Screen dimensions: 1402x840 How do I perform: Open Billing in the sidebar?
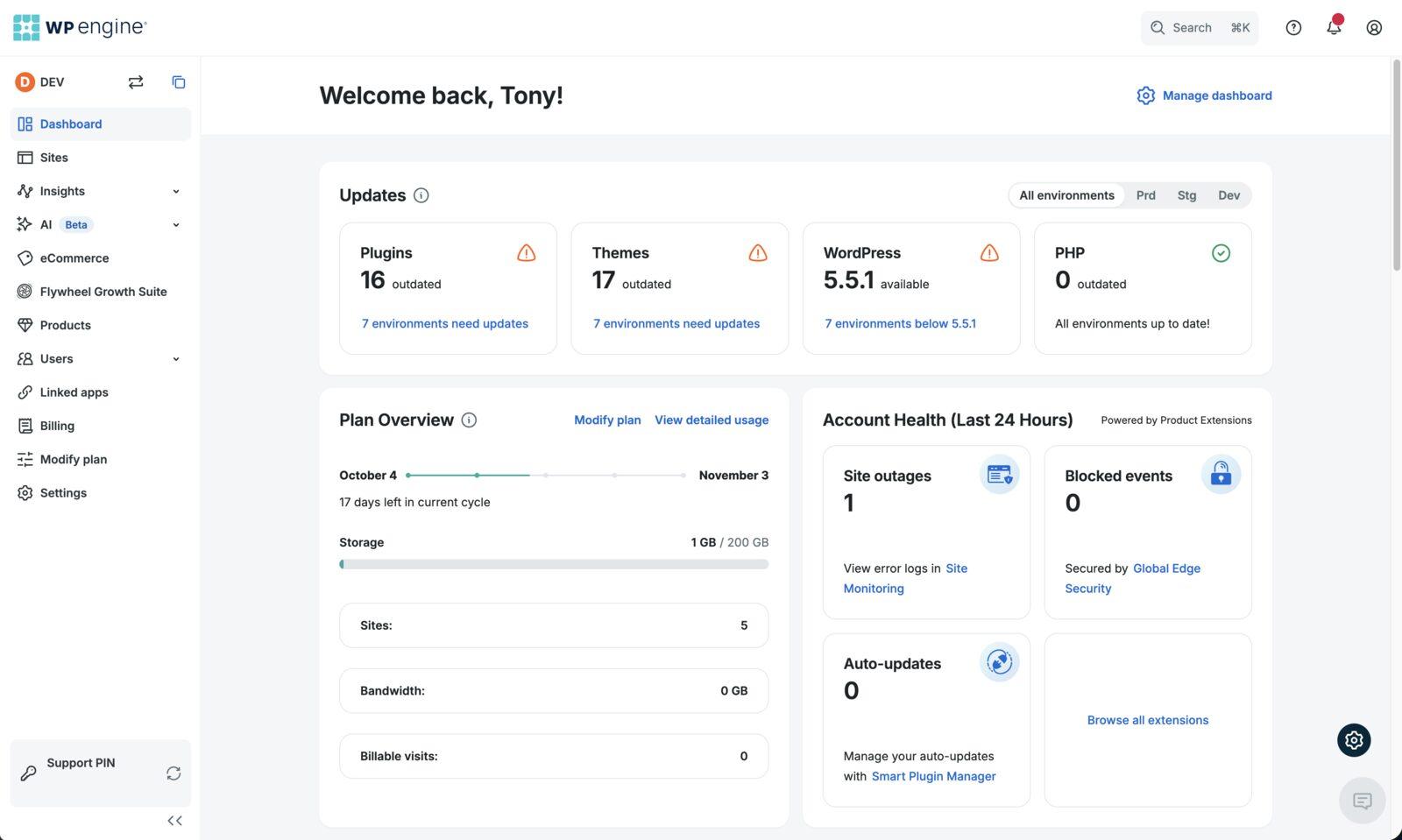click(x=100, y=426)
